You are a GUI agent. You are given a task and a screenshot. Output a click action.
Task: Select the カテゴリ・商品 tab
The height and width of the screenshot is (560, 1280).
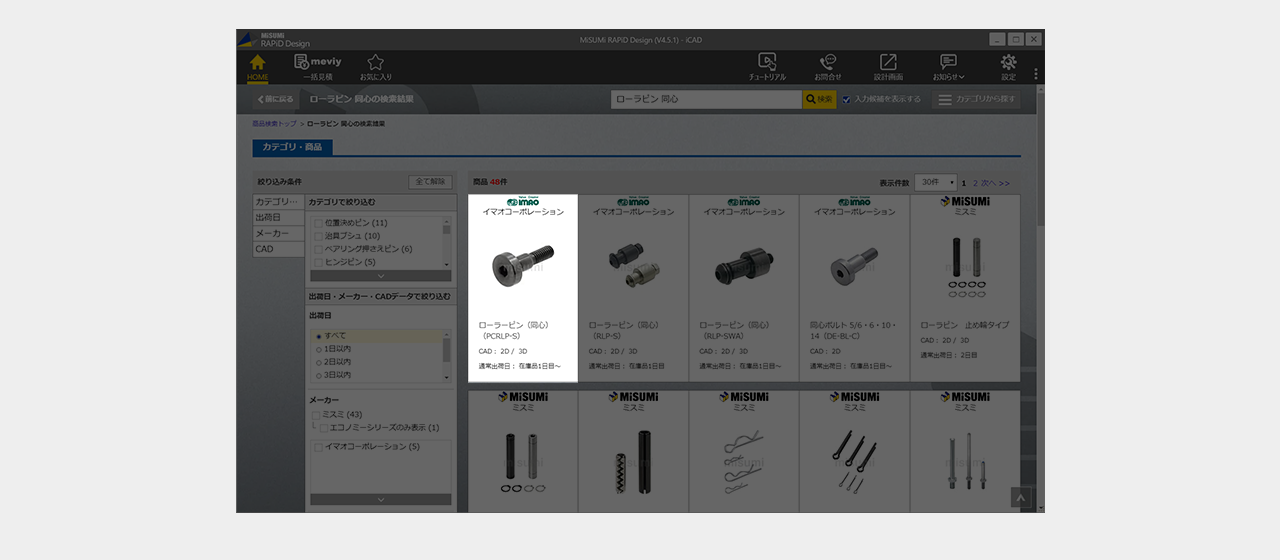291,147
